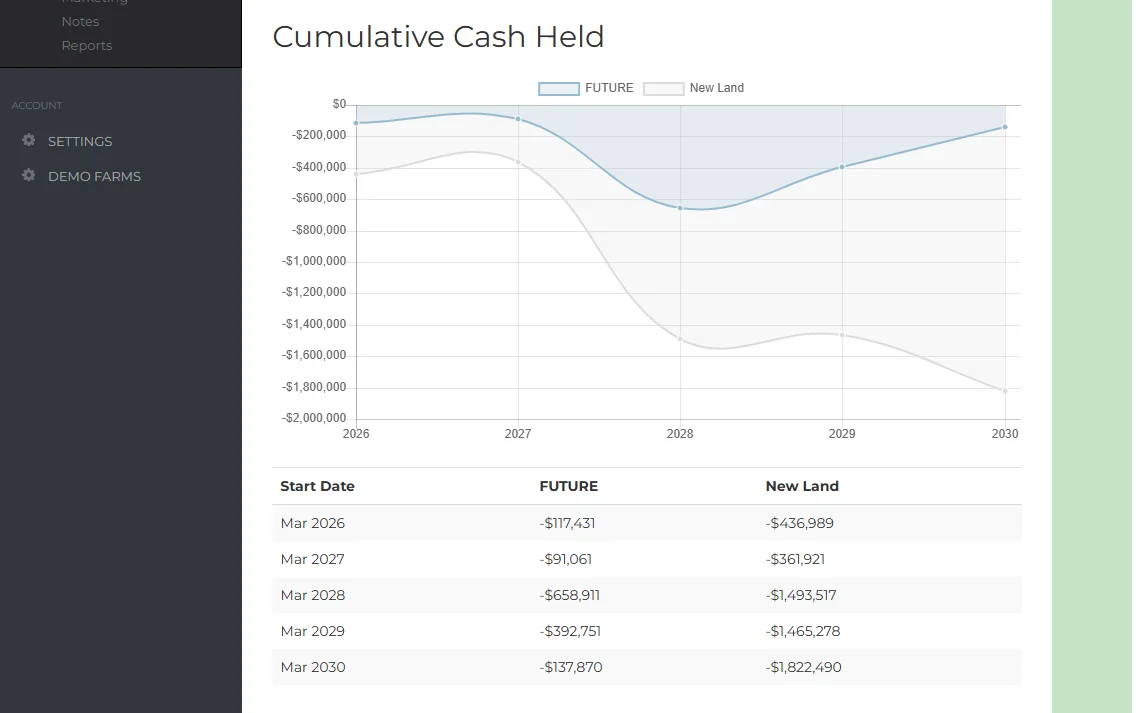Click the Start Date column header
1136x713 pixels.
click(x=317, y=486)
